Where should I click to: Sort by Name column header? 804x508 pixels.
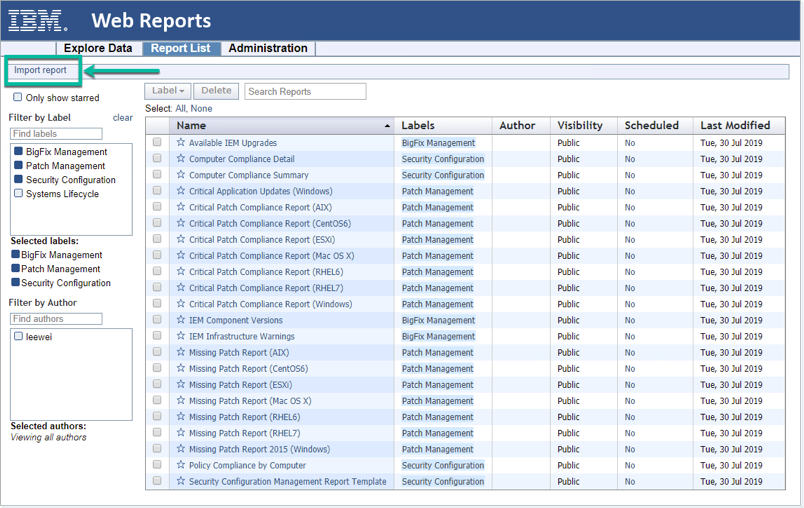[x=282, y=126]
